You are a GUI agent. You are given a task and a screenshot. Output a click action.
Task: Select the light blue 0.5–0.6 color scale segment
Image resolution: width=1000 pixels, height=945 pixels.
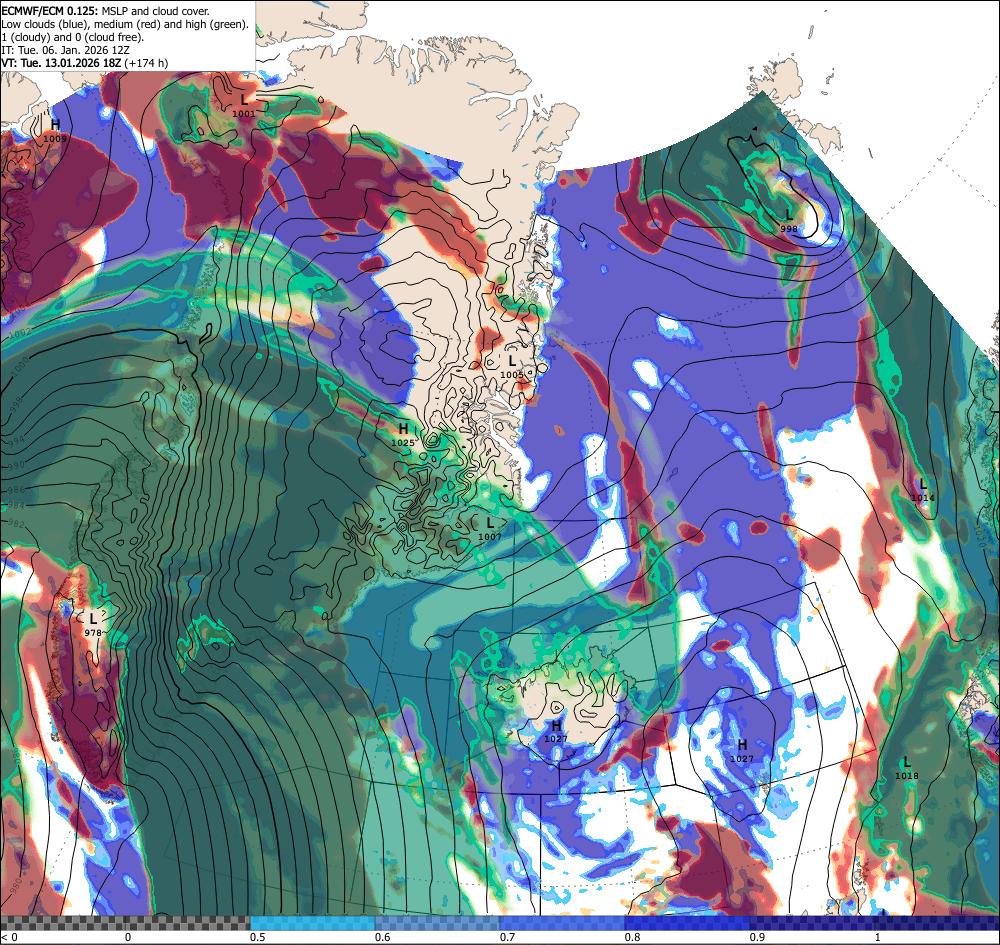point(312,923)
